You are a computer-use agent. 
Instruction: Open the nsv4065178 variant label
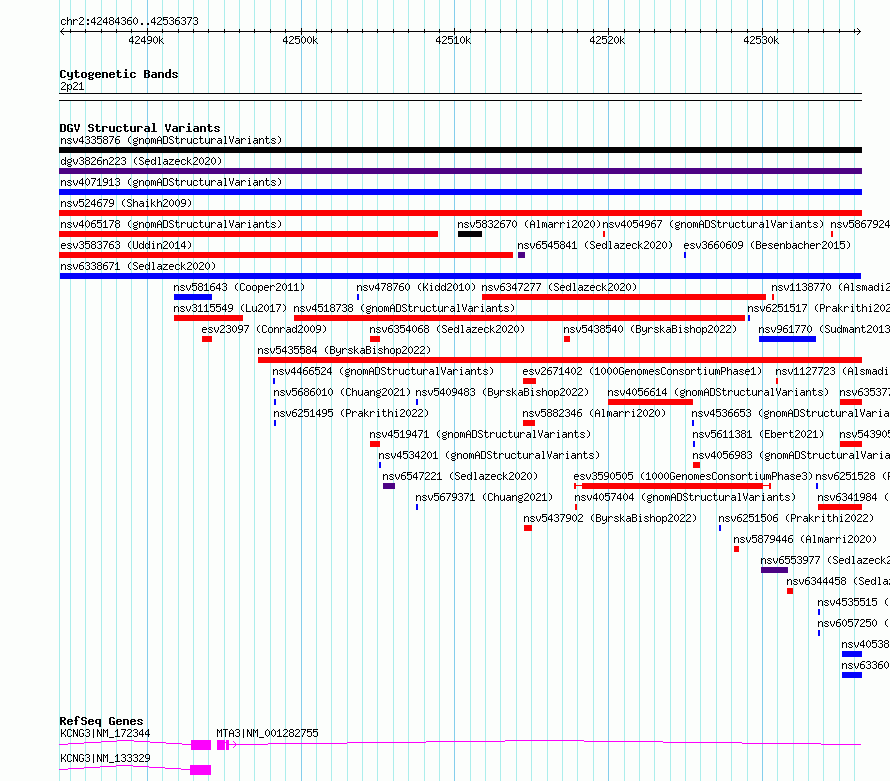tap(171, 224)
